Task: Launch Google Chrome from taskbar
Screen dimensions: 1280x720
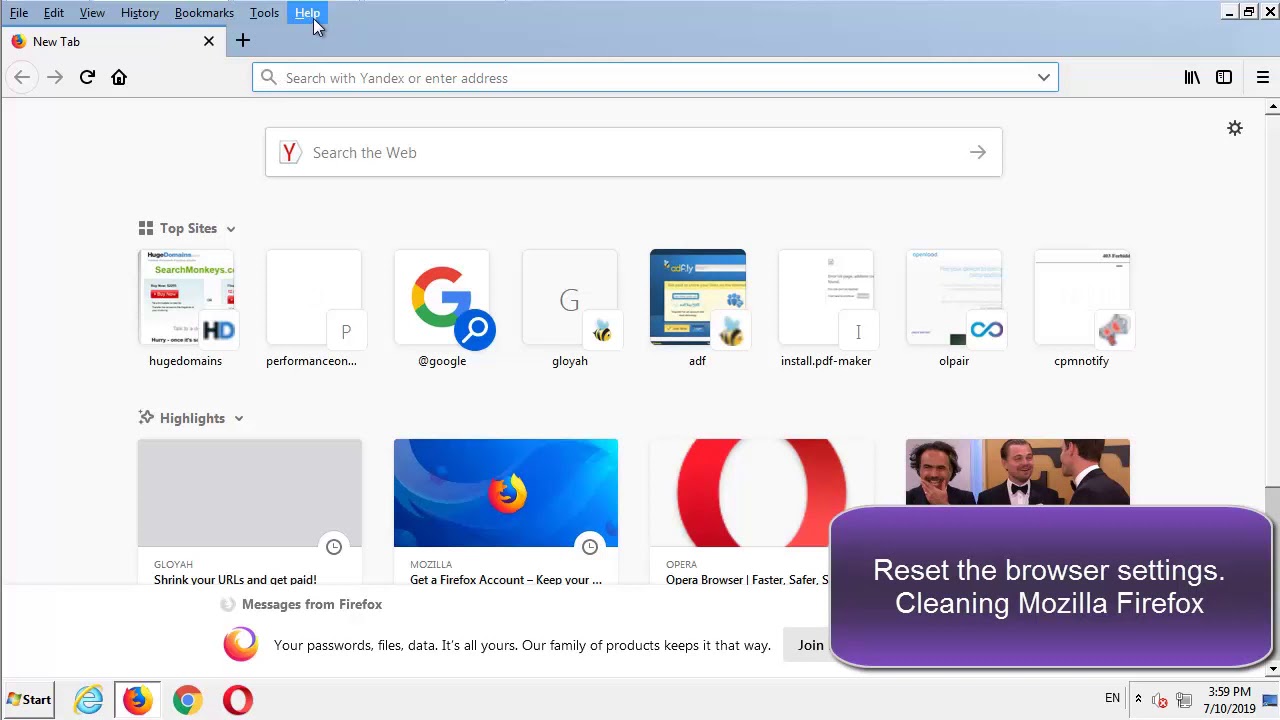Action: pyautogui.click(x=187, y=700)
